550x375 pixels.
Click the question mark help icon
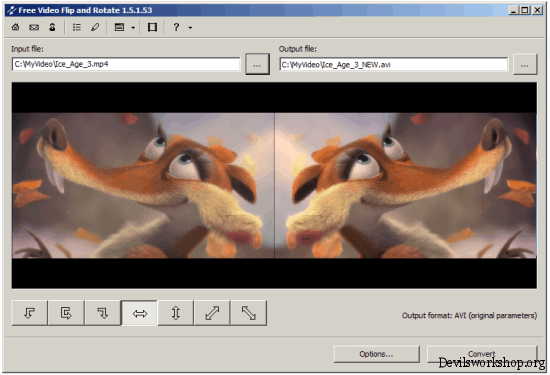coord(176,27)
